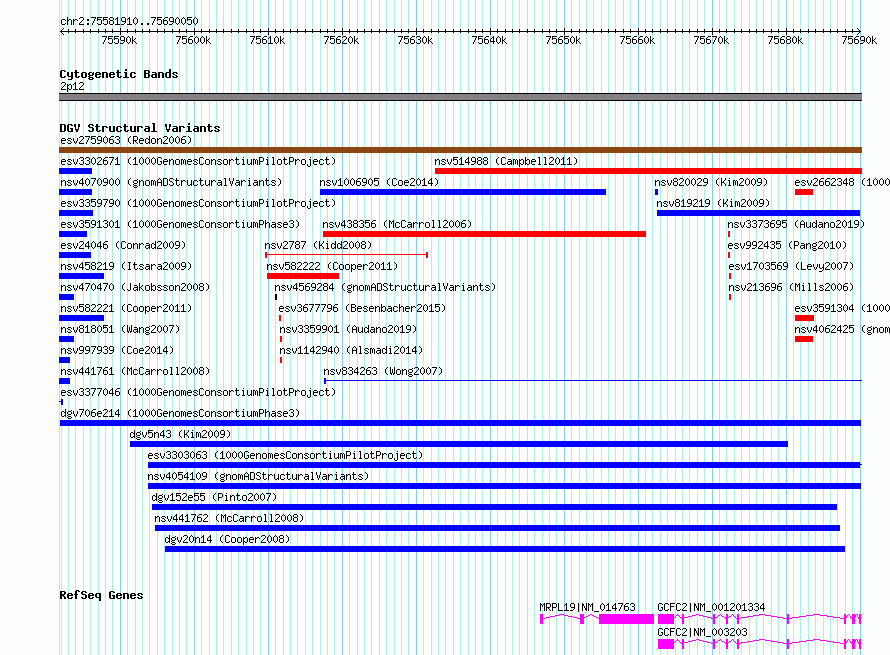Viewport: 890px width, 655px height.
Task: Open nsv1006905 (Coe2014) variant label
Action: pos(379,182)
